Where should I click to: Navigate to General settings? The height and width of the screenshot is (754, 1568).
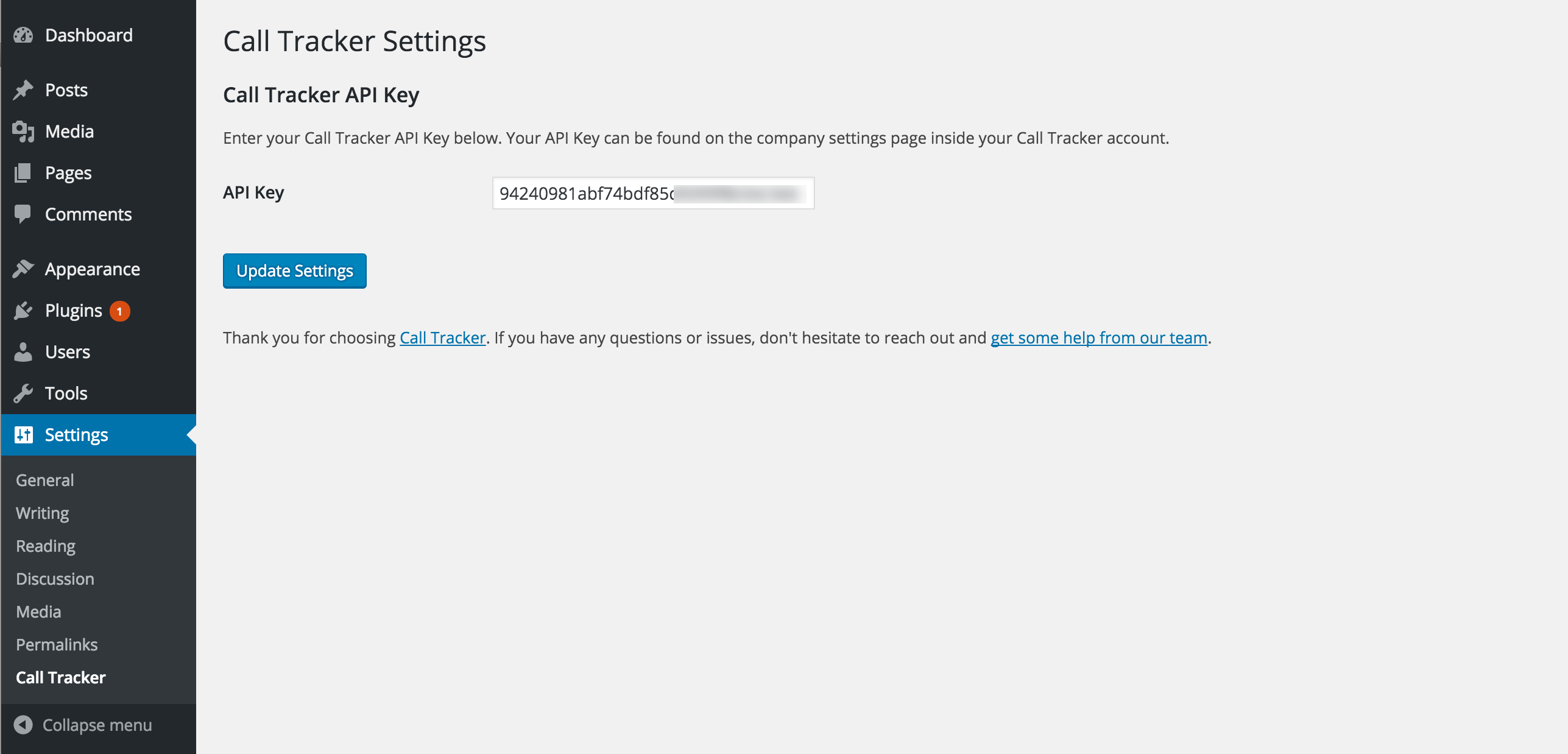[x=44, y=478]
